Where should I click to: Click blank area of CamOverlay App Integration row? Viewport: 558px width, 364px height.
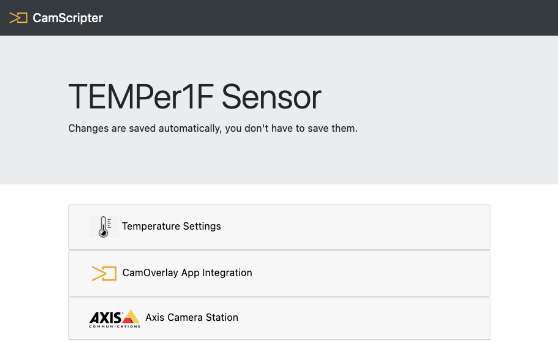coord(370,274)
